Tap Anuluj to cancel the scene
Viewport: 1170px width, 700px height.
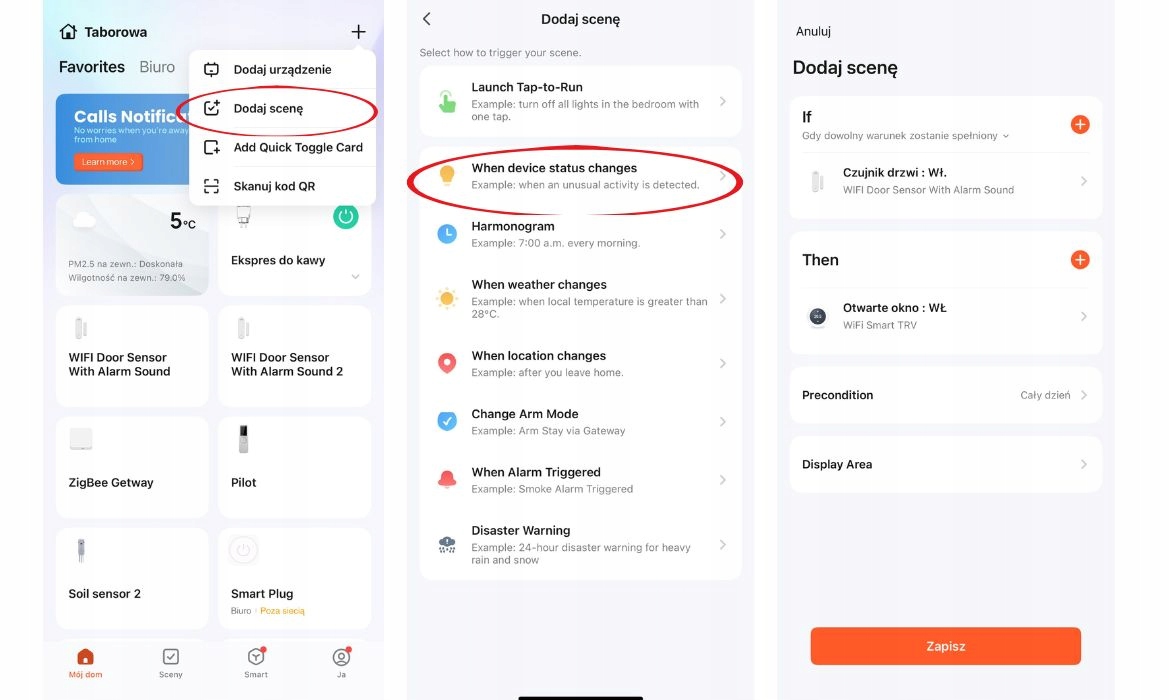[x=813, y=31]
